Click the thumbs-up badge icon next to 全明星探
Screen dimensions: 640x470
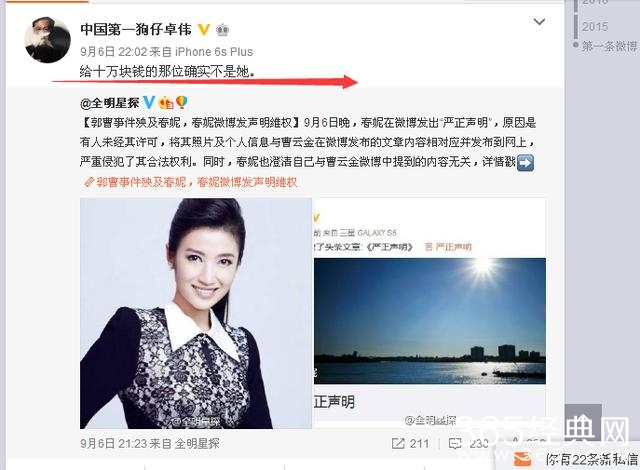coord(166,103)
